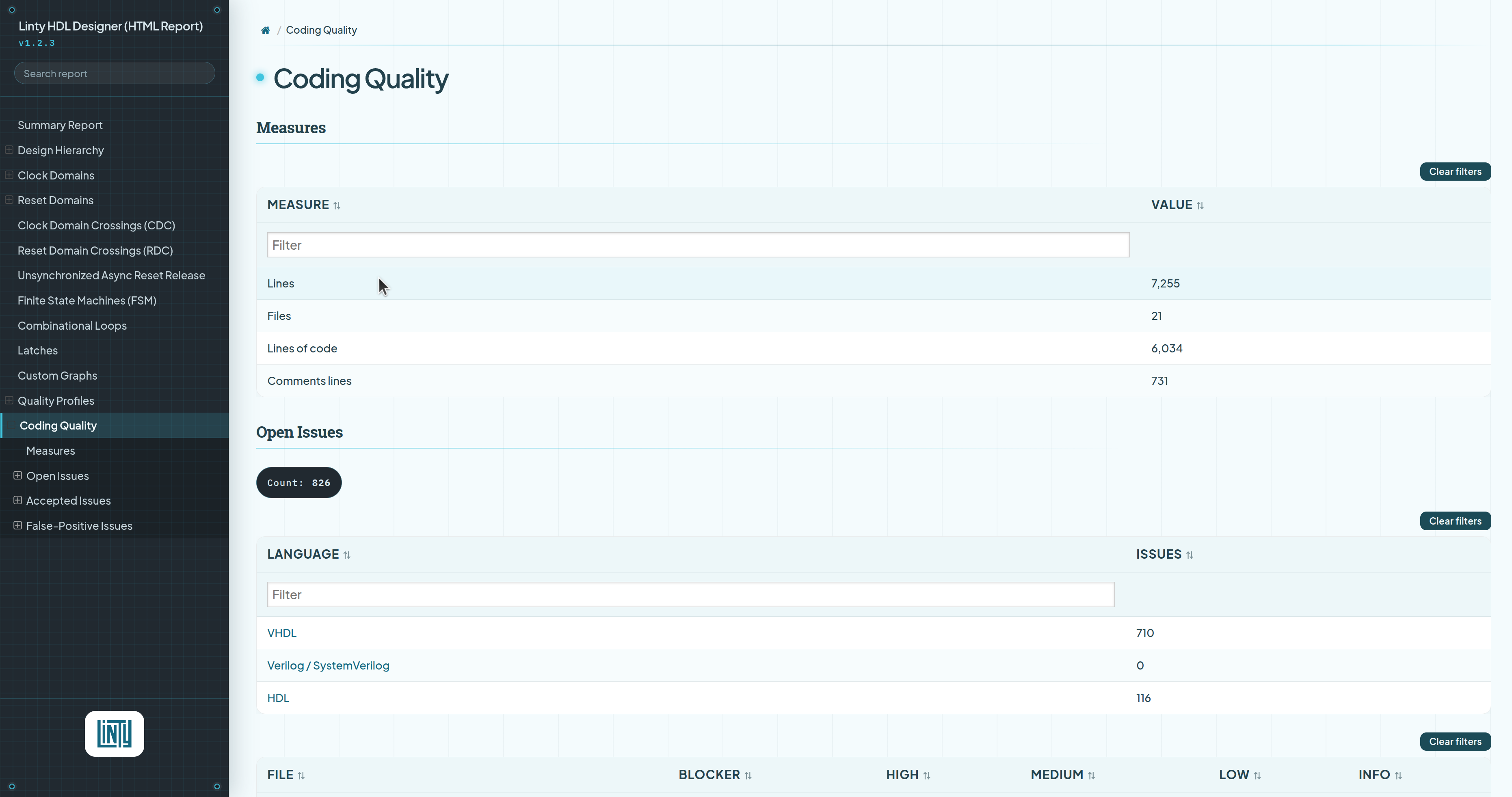This screenshot has height=797, width=1512.
Task: Click Coding Quality breadcrumb text
Action: coord(321,30)
